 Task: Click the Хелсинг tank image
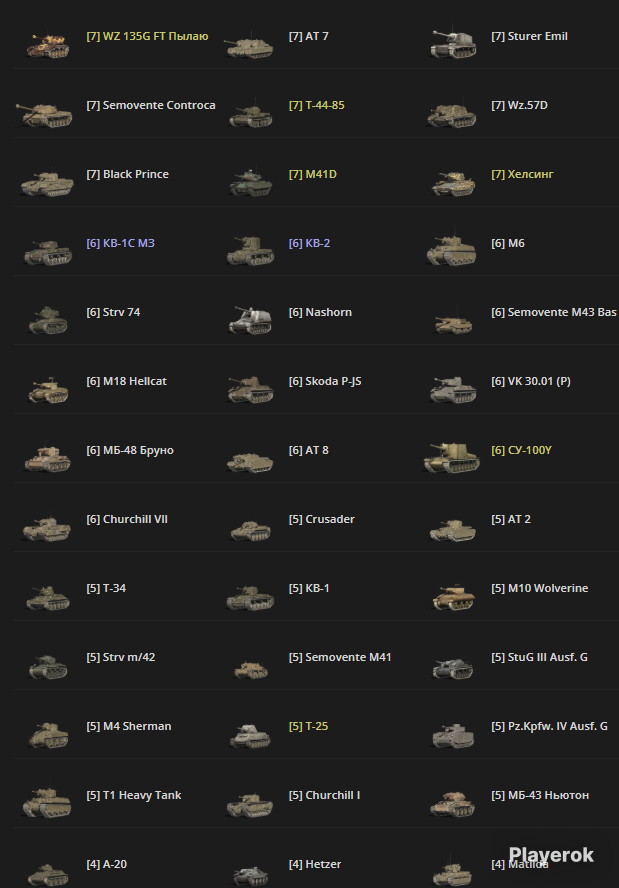(453, 183)
